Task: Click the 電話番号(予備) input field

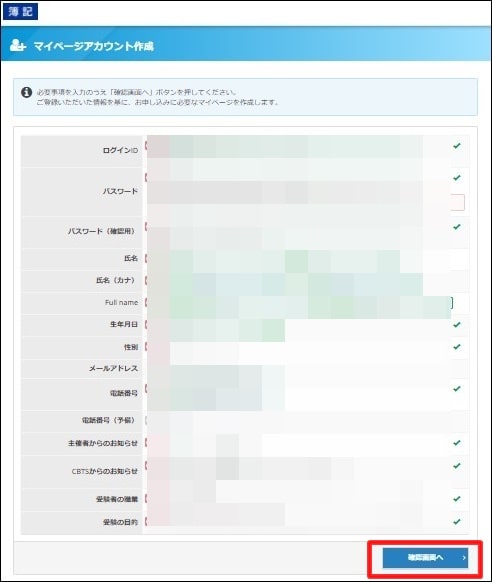Action: (299, 421)
